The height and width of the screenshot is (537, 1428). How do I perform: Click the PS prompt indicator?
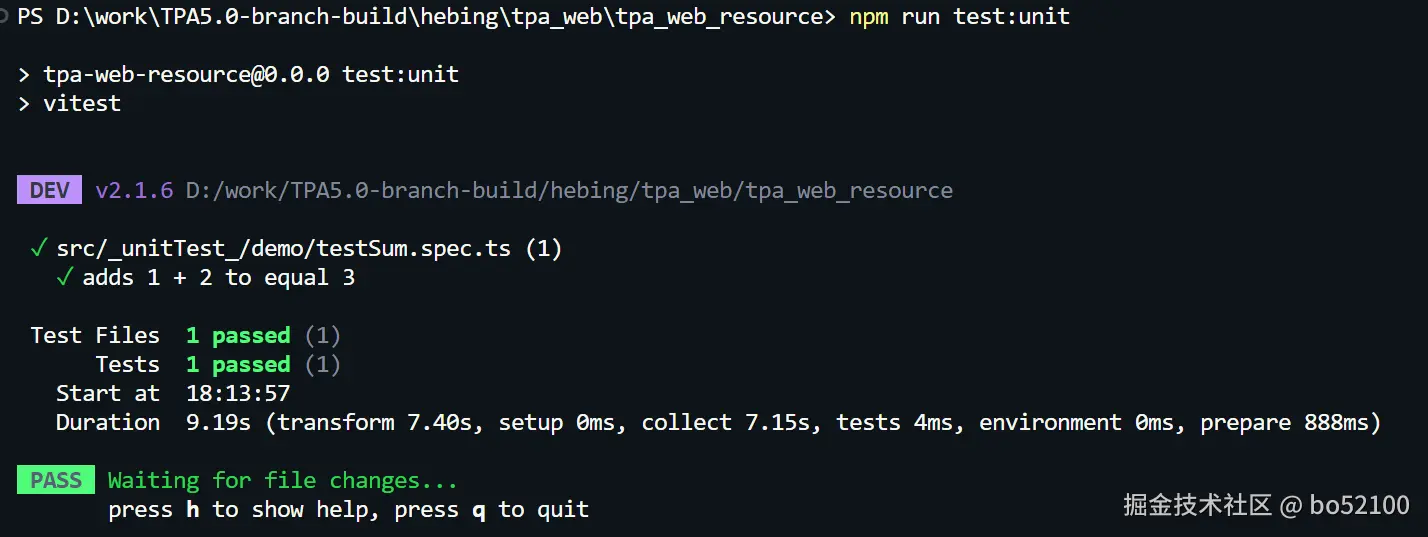pos(29,16)
